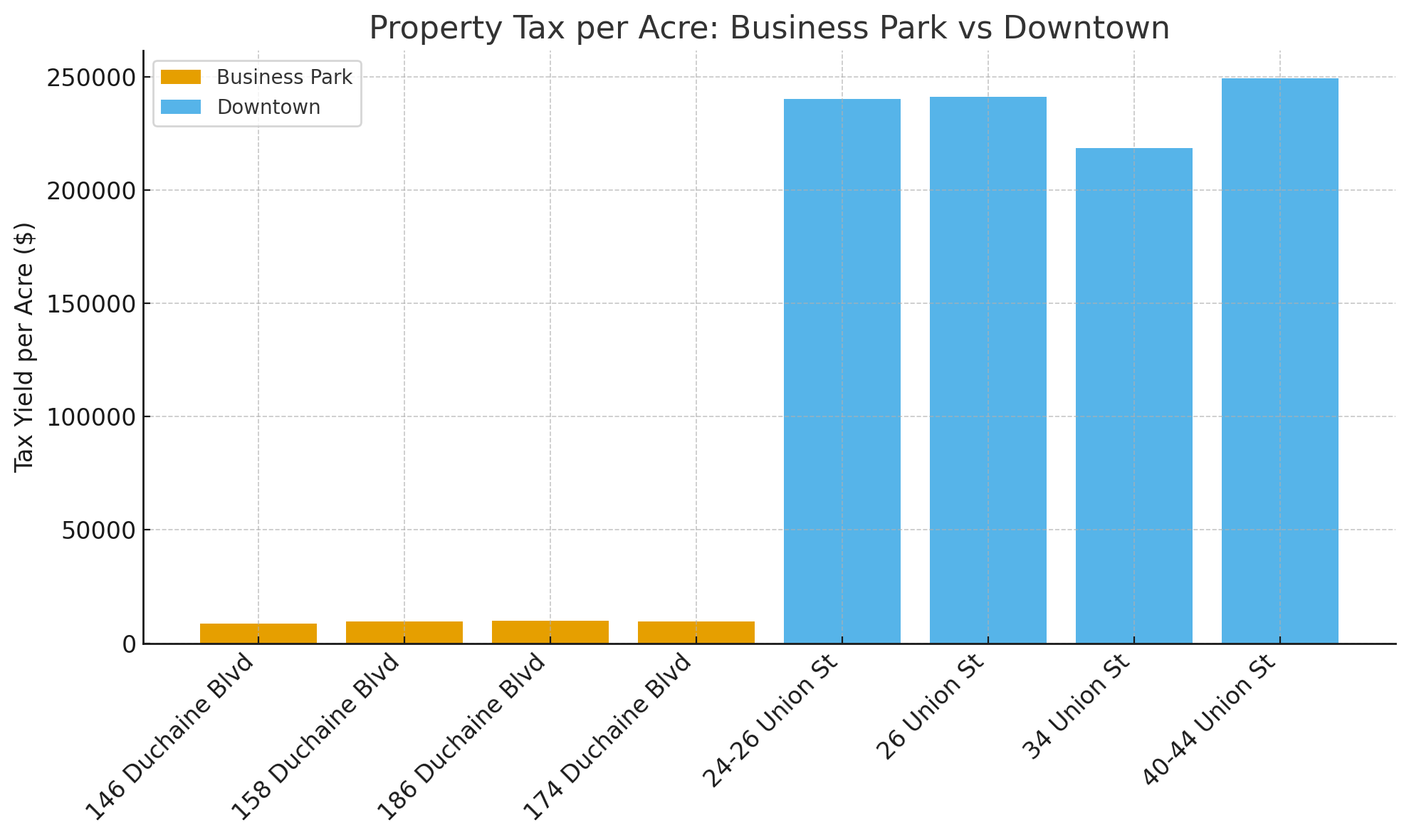Click the 250000 y-axis tick label

(90, 78)
